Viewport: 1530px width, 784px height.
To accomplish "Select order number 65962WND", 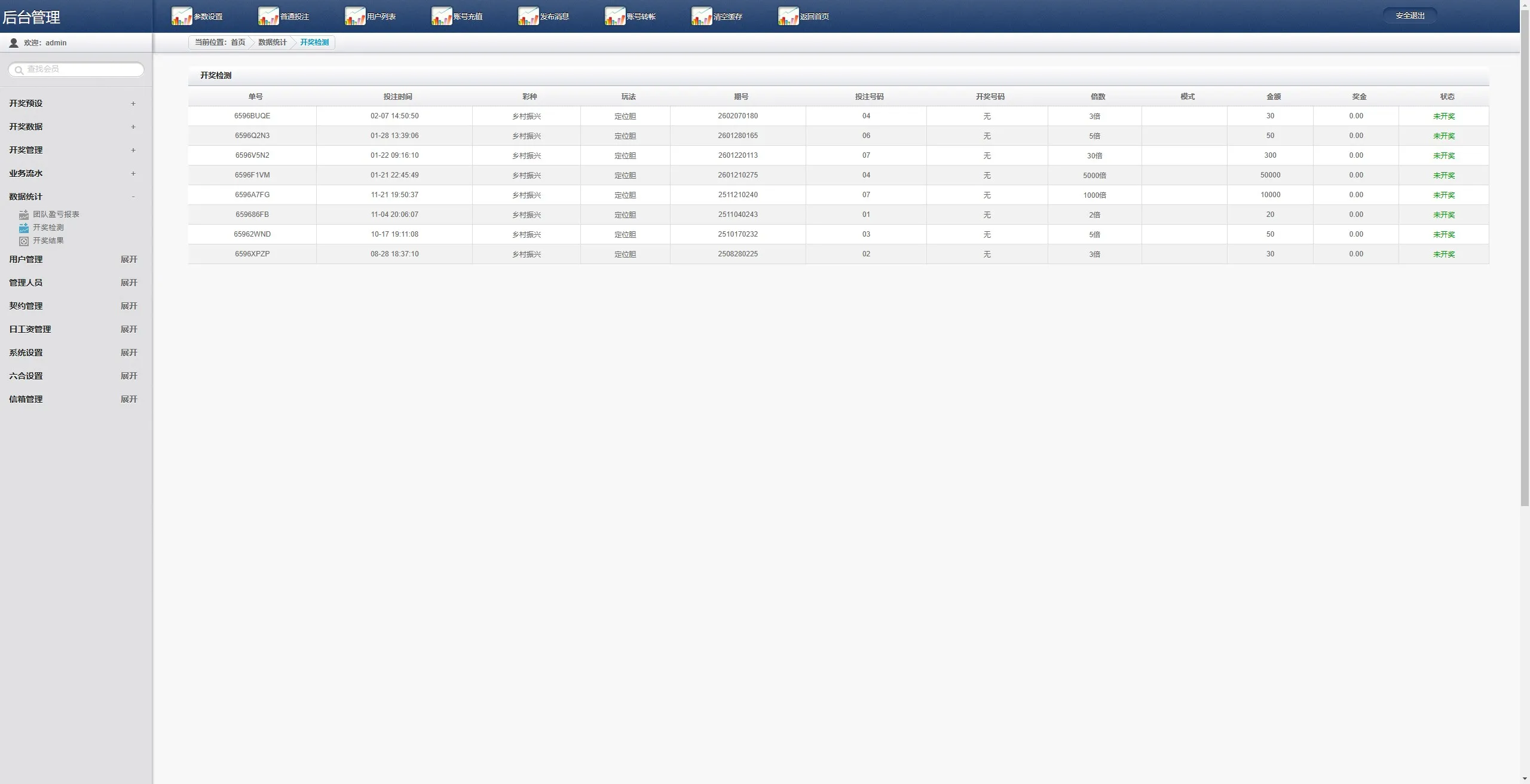I will [252, 234].
